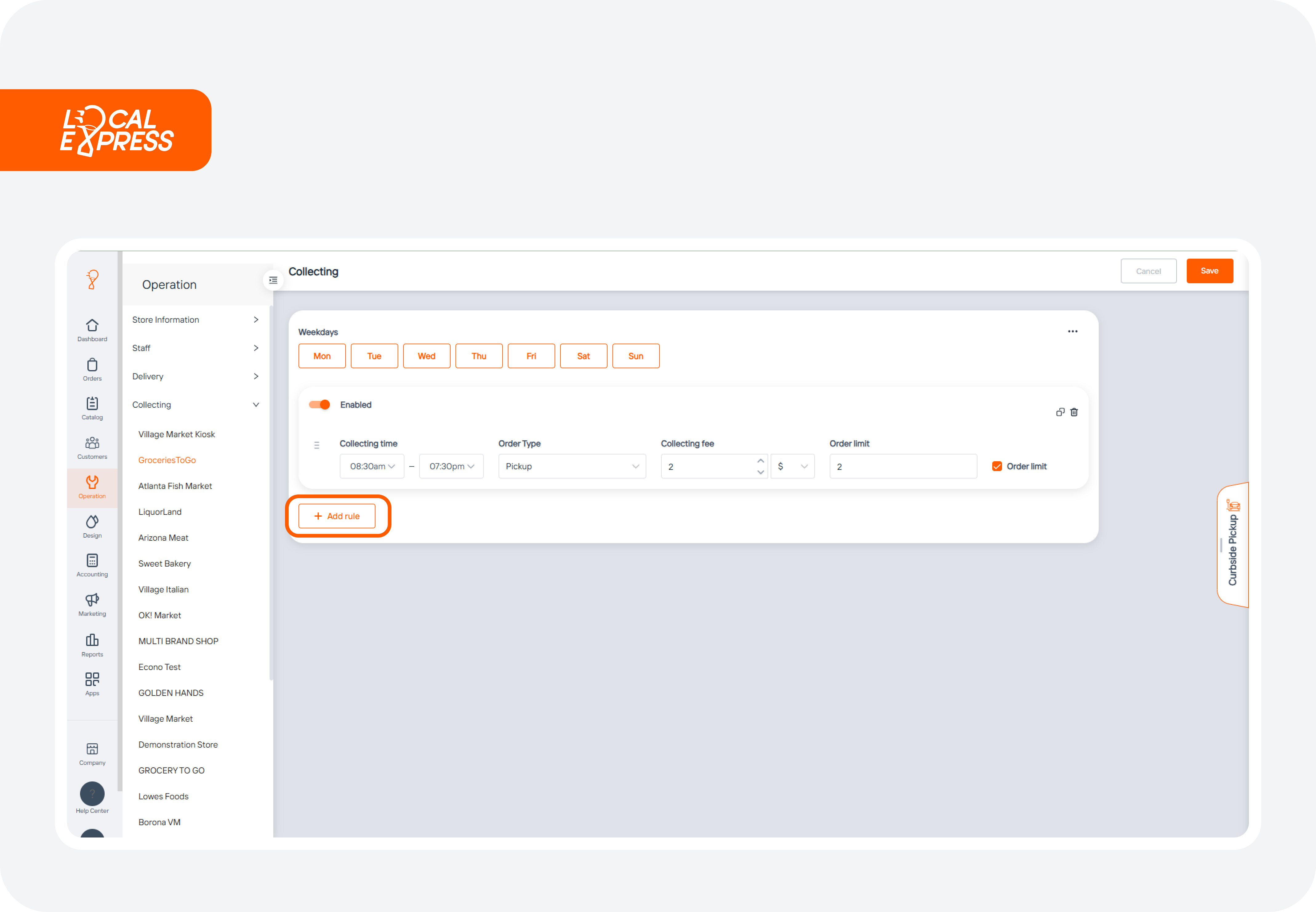Toggle the Enabled switch off
Viewport: 1316px width, 912px height.
pos(319,405)
